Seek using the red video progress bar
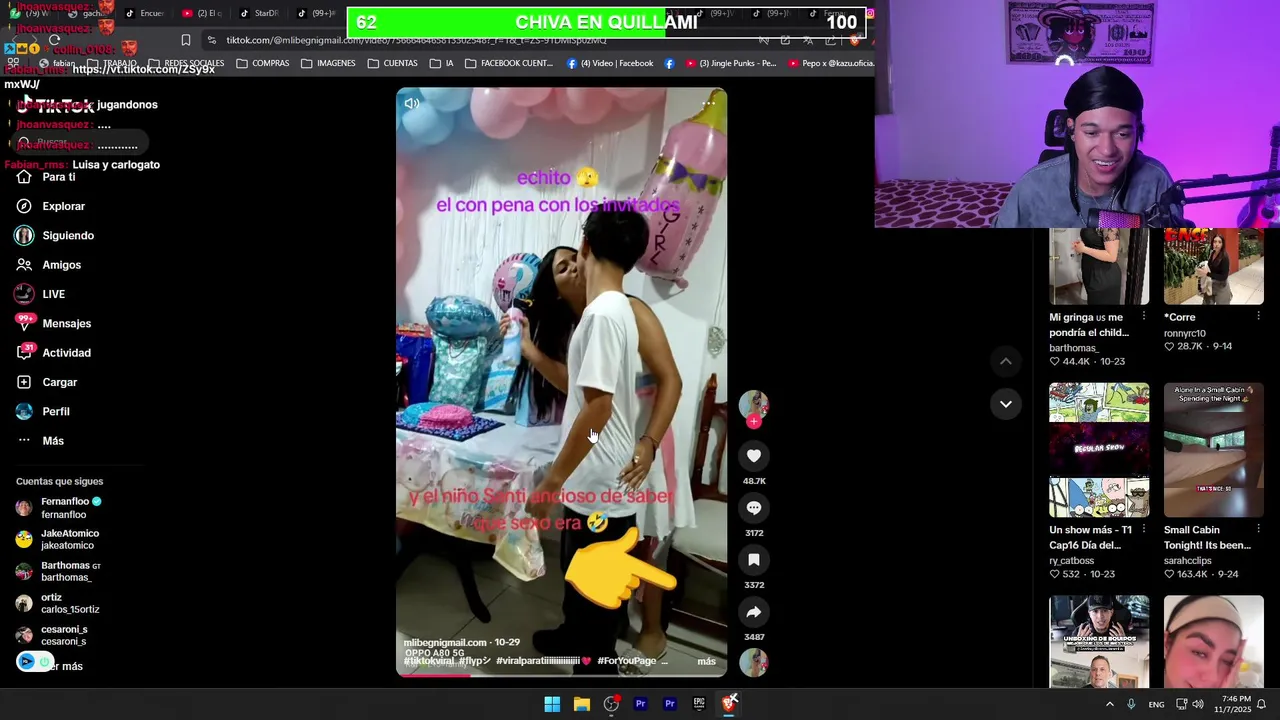This screenshot has height=720, width=1280. click(561, 675)
